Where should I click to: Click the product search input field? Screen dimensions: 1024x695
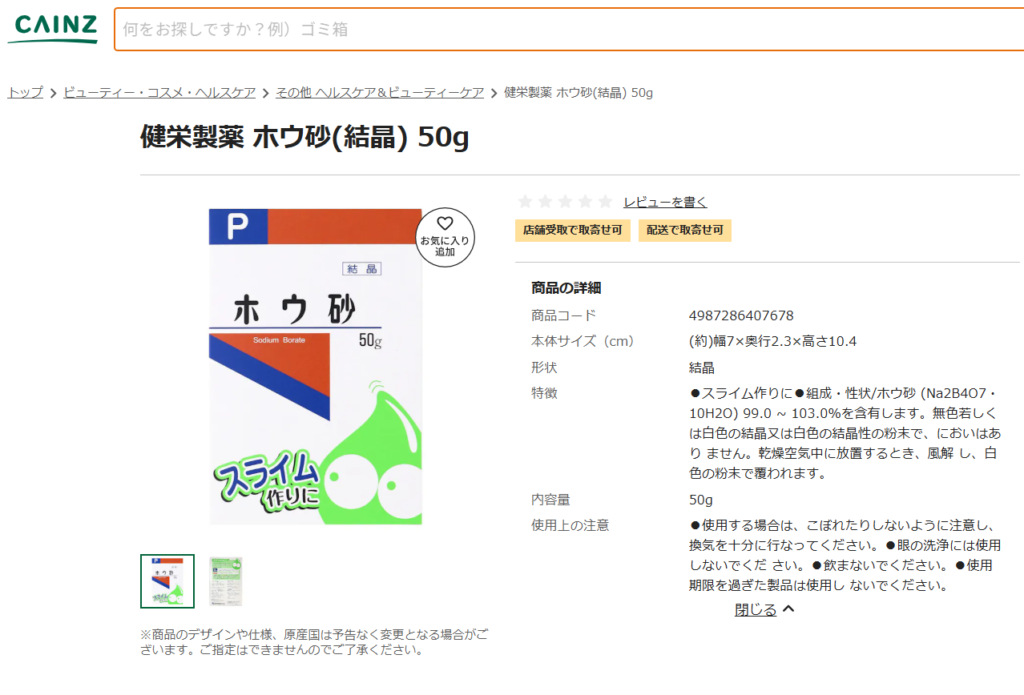(x=569, y=29)
